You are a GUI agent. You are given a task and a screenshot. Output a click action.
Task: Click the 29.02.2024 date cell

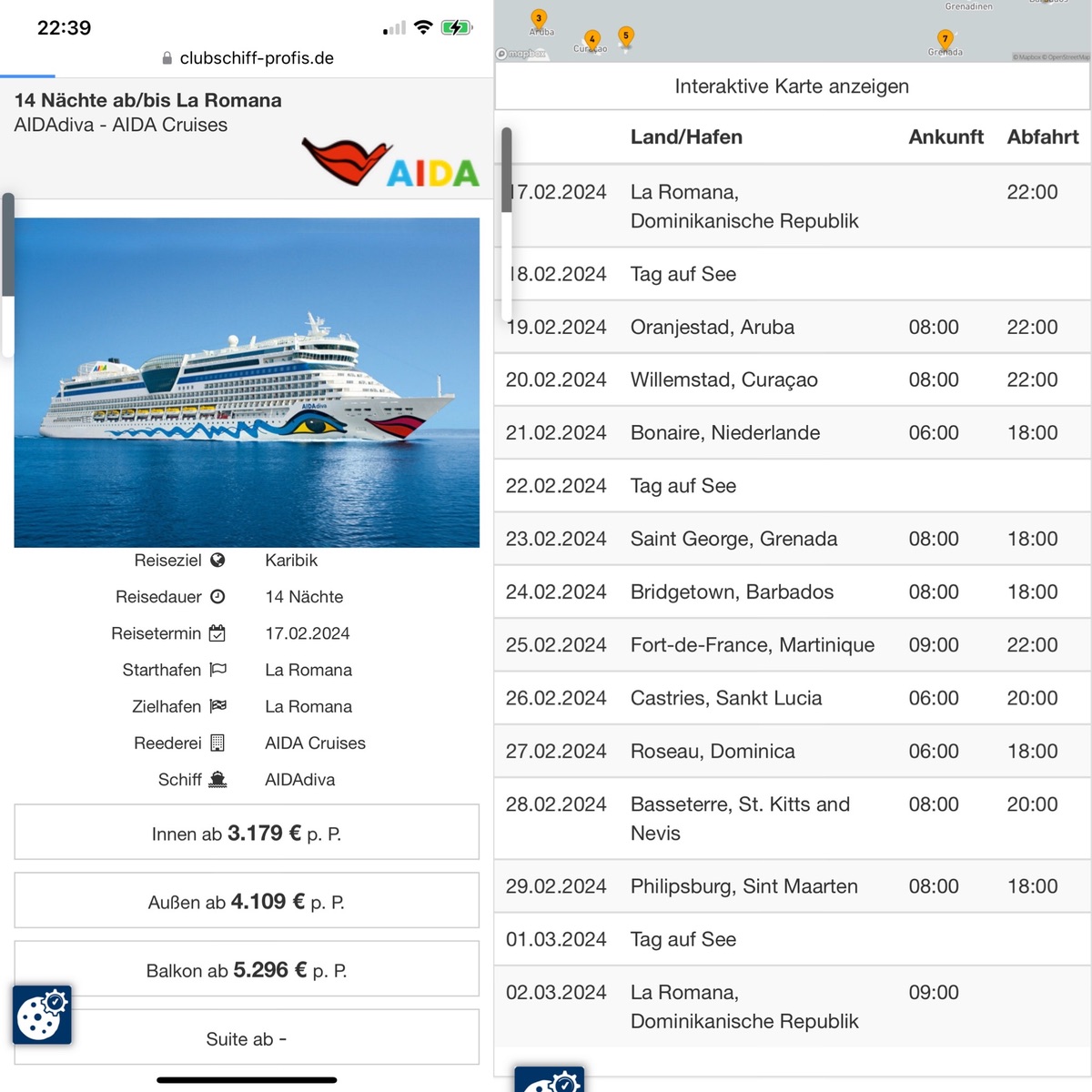(556, 886)
